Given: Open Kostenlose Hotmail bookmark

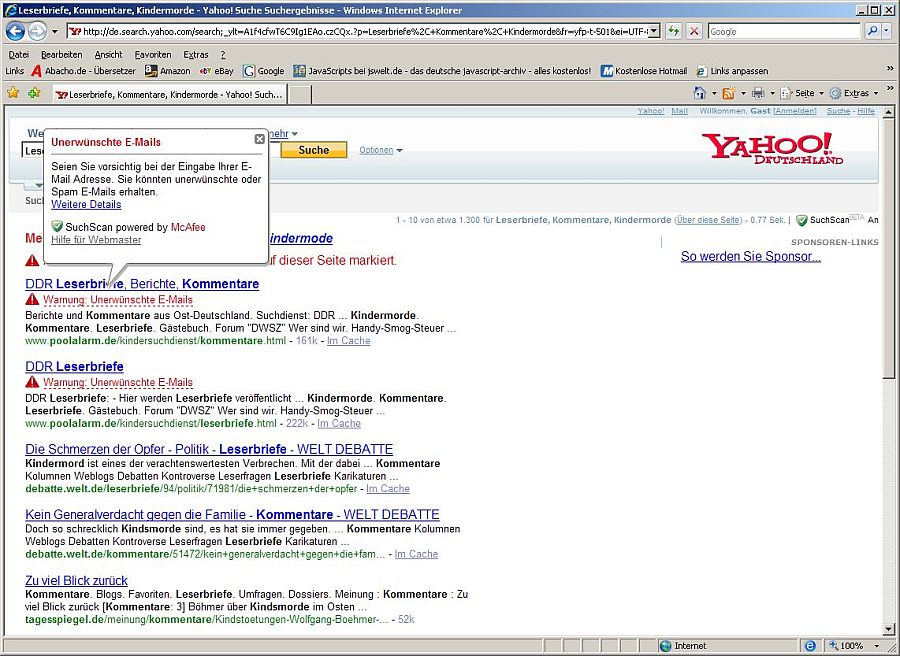Looking at the screenshot, I should 644,71.
